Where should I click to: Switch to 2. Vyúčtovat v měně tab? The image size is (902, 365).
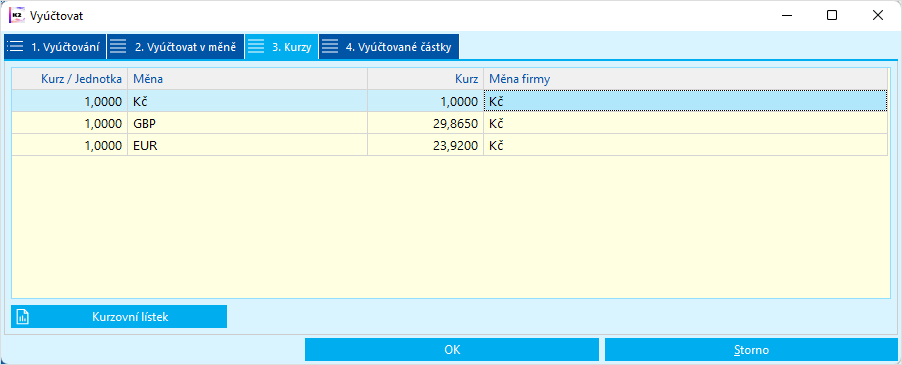(175, 47)
